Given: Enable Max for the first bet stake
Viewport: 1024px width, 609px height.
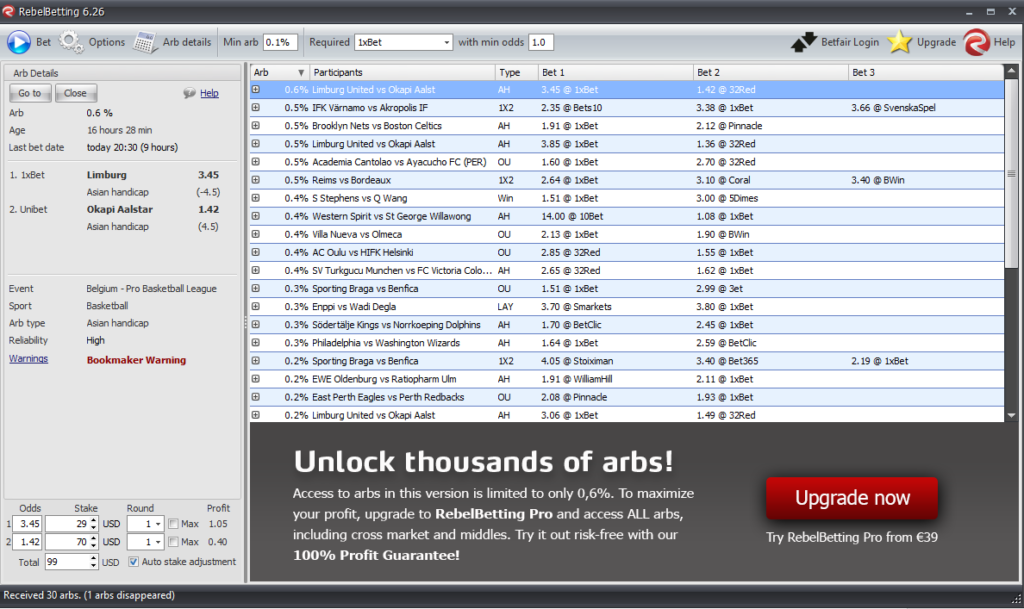Looking at the screenshot, I should click(173, 523).
